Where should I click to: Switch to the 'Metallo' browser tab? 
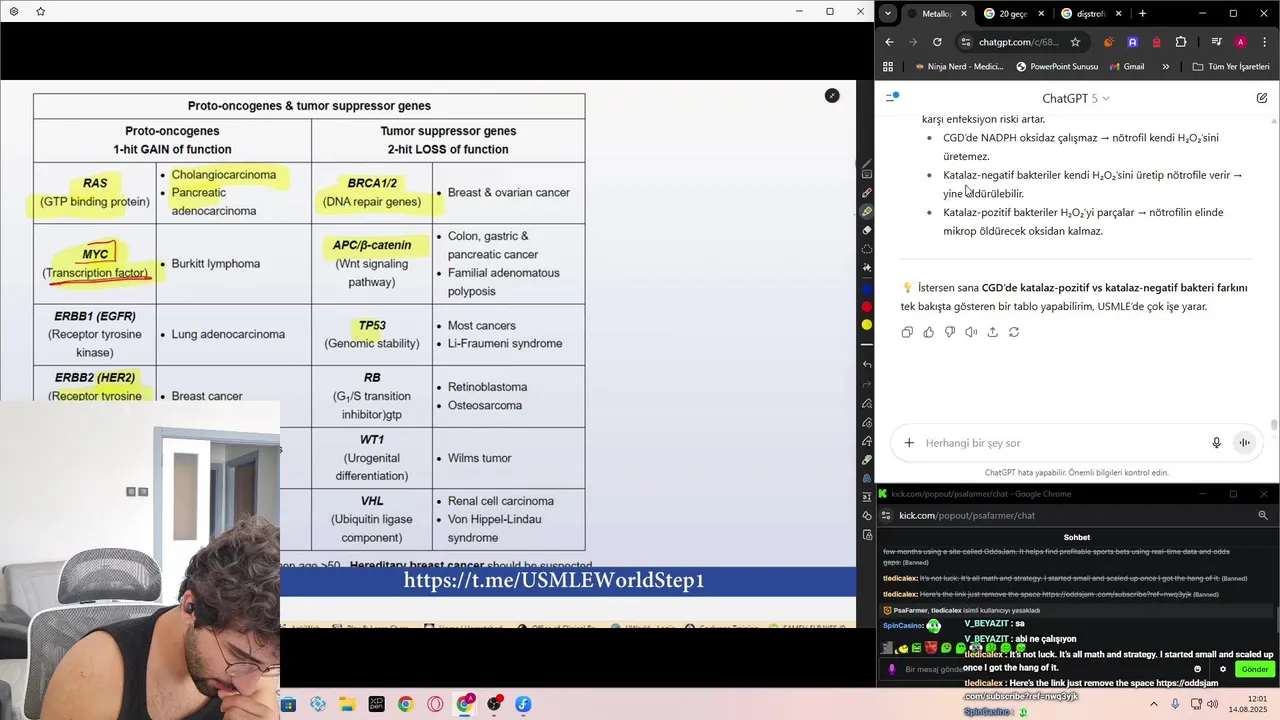[x=937, y=14]
